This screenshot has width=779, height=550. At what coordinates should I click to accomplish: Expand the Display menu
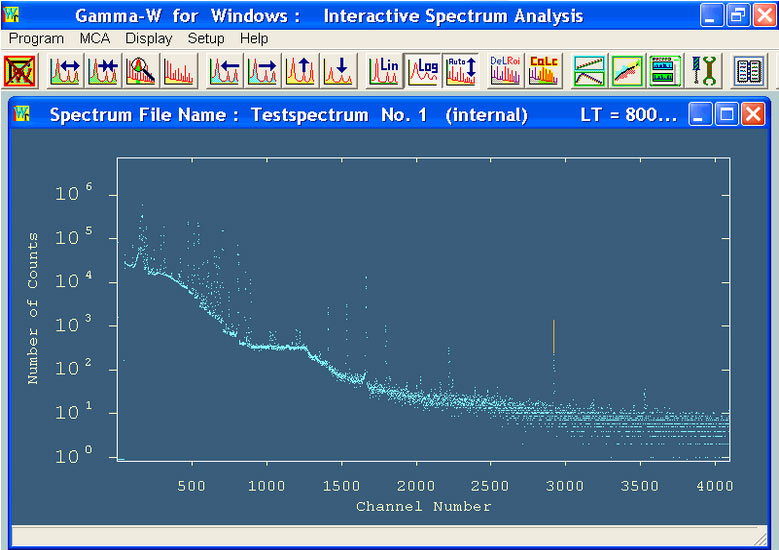[x=149, y=38]
